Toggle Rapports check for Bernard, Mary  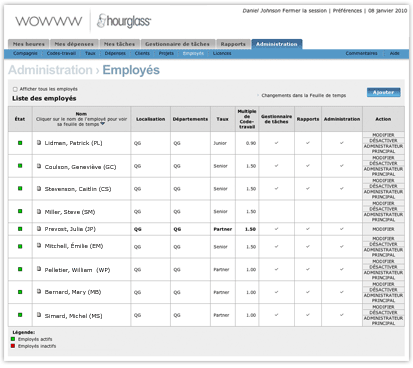pyautogui.click(x=308, y=292)
